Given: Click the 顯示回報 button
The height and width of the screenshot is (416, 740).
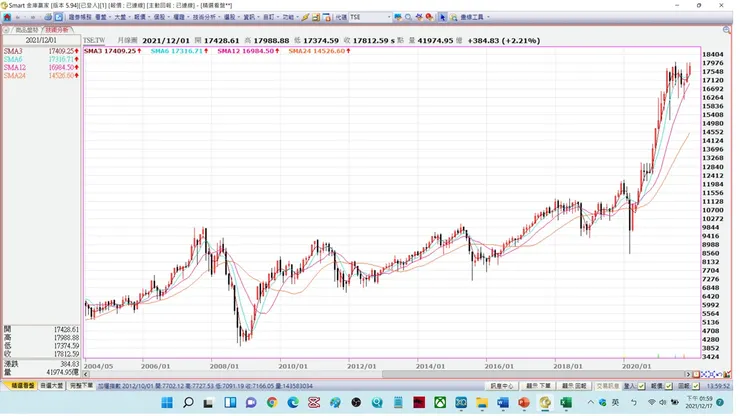Looking at the screenshot, I should pyautogui.click(x=574, y=386).
